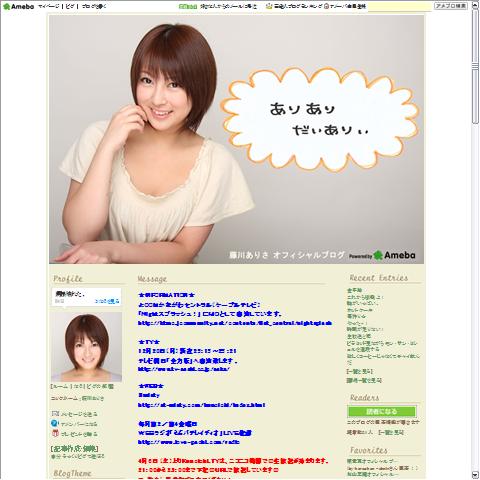
Task: Click the scrollbar down arrow
Action: (475, 475)
